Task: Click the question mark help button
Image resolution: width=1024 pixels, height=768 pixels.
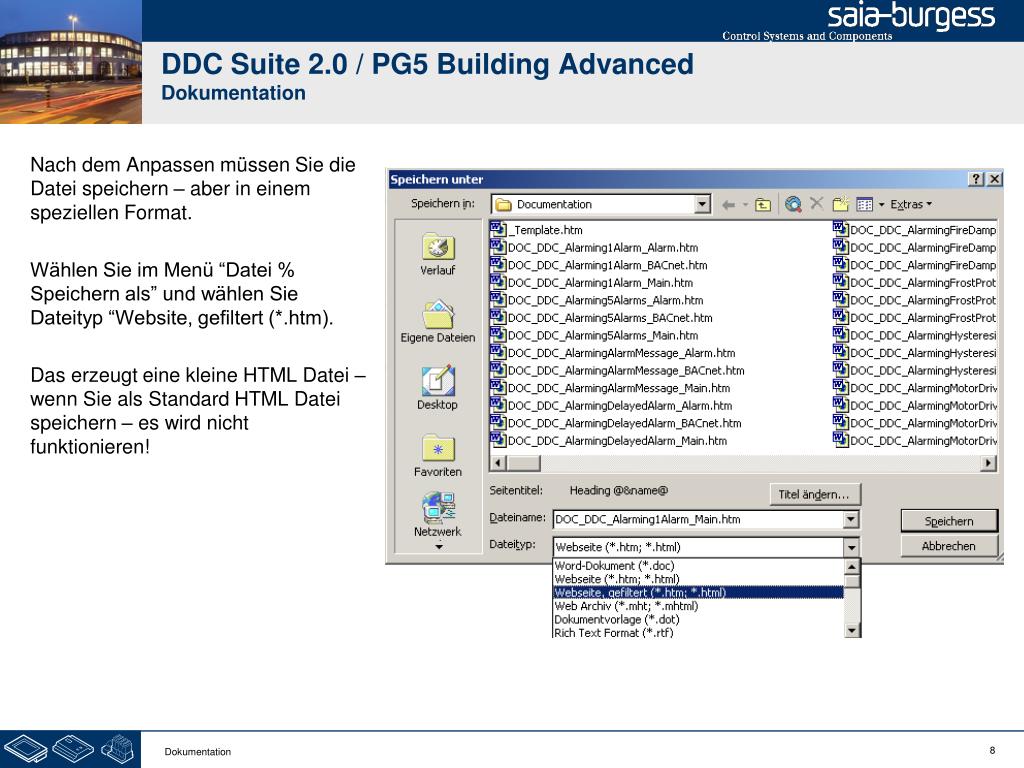Action: point(976,179)
